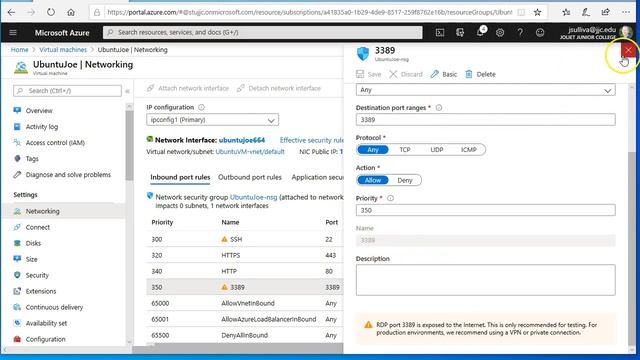Open the browser more options ellipsis
The height and width of the screenshot is (360, 640).
coord(626,12)
